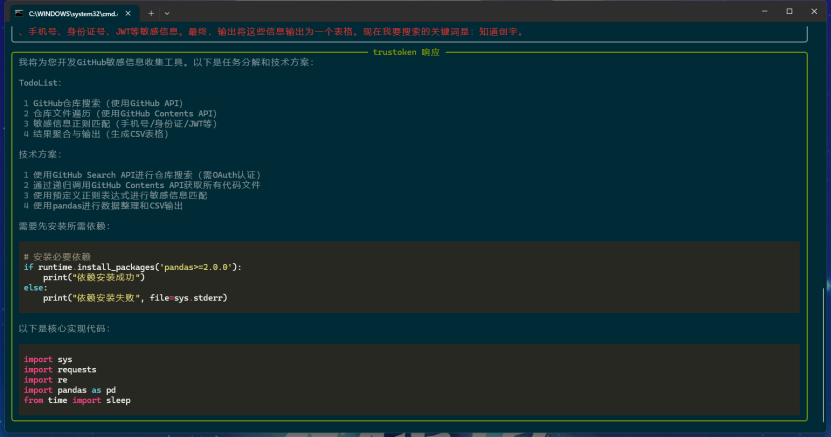Close the terminal window
Screen dimensions: 831x437
pos(814,11)
